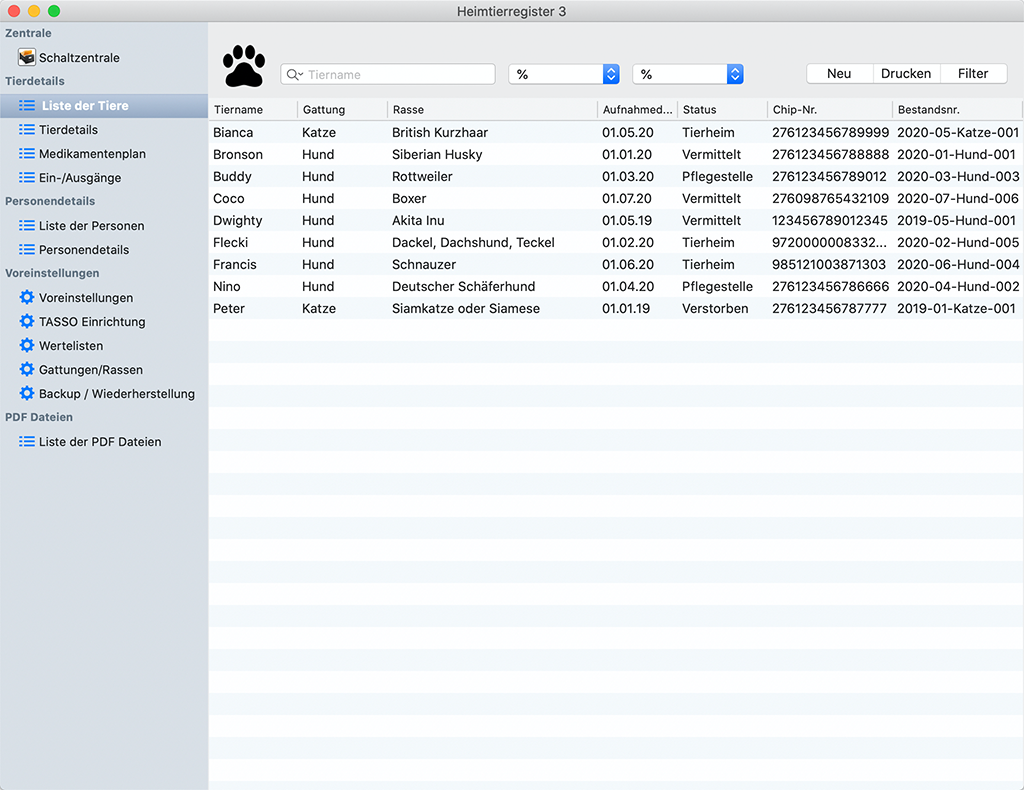Open Gattungen/Rassen settings
This screenshot has width=1024, height=790.
(x=91, y=370)
